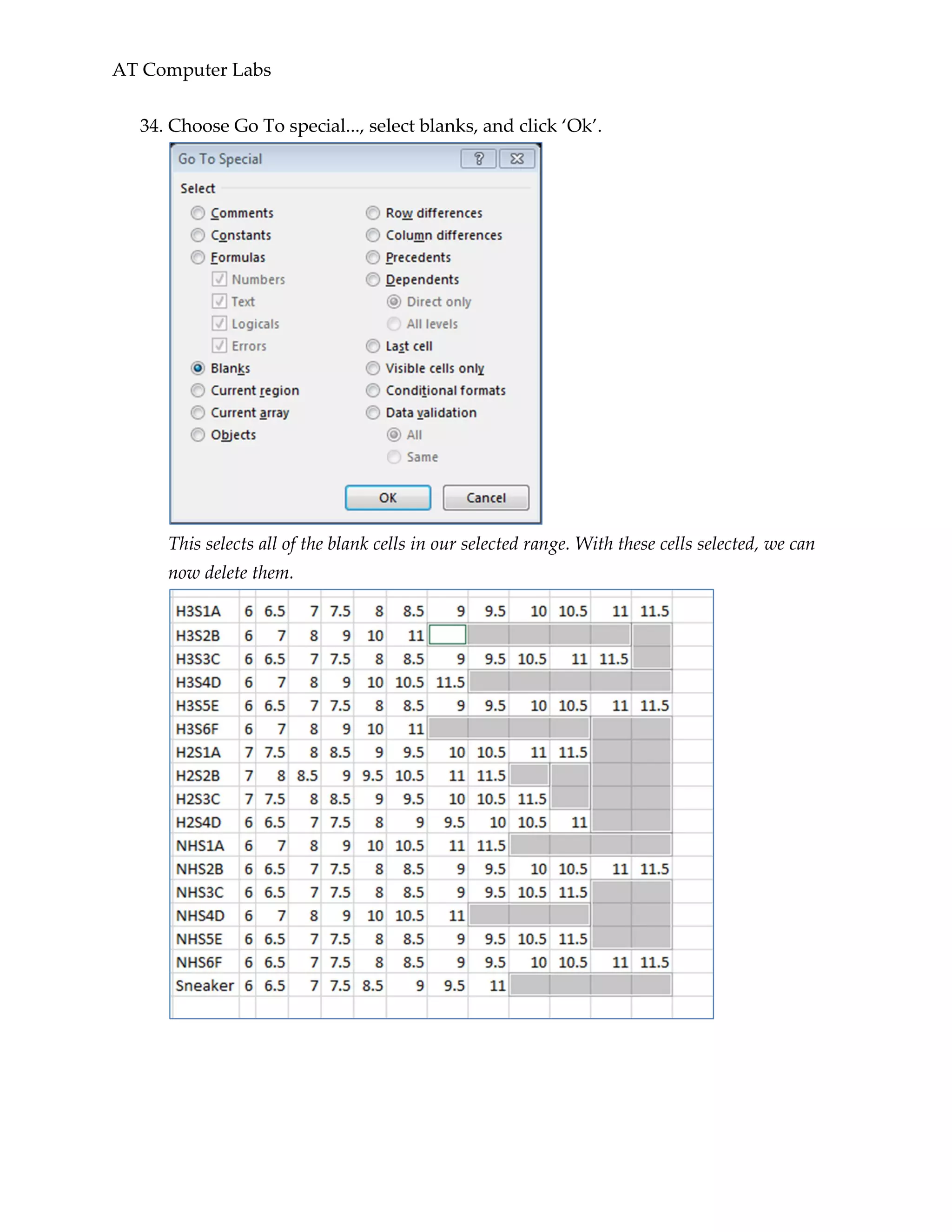Choose the All radio under Data validation
The image size is (952, 1232).
[x=394, y=434]
